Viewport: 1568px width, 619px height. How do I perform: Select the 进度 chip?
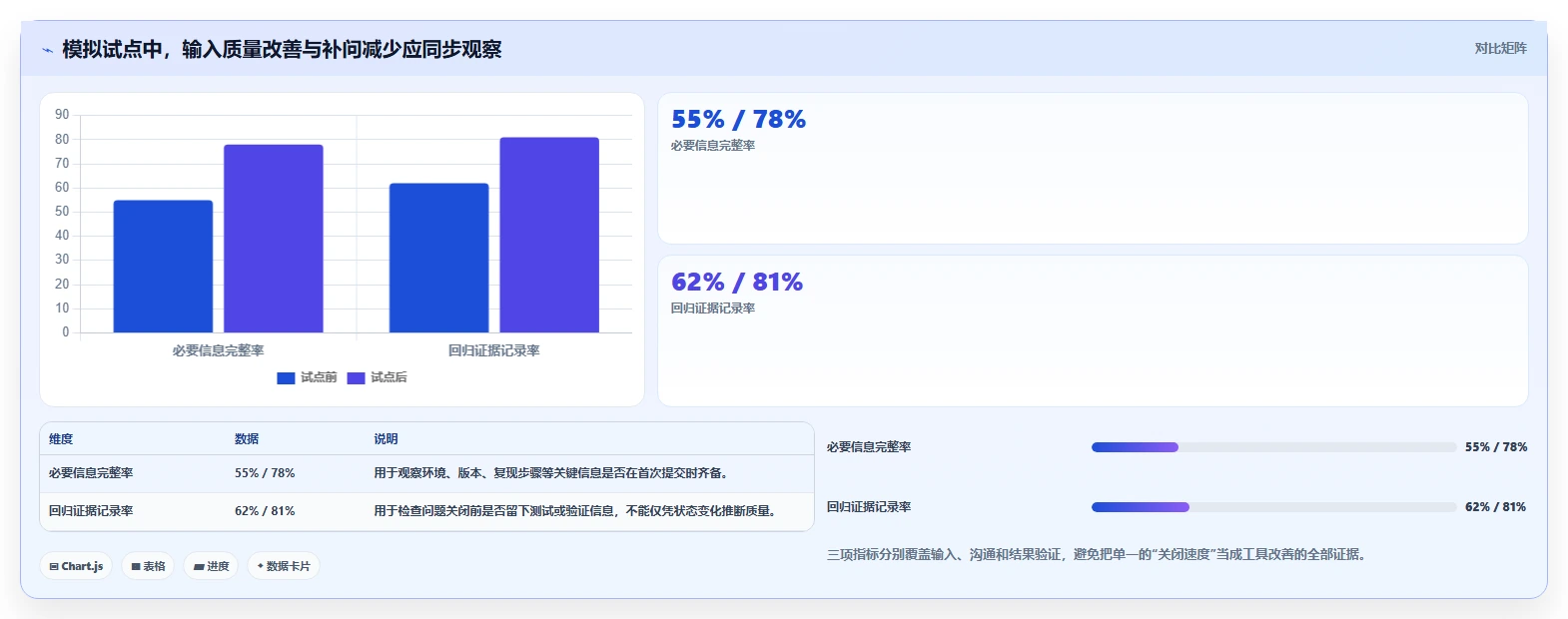coord(211,566)
